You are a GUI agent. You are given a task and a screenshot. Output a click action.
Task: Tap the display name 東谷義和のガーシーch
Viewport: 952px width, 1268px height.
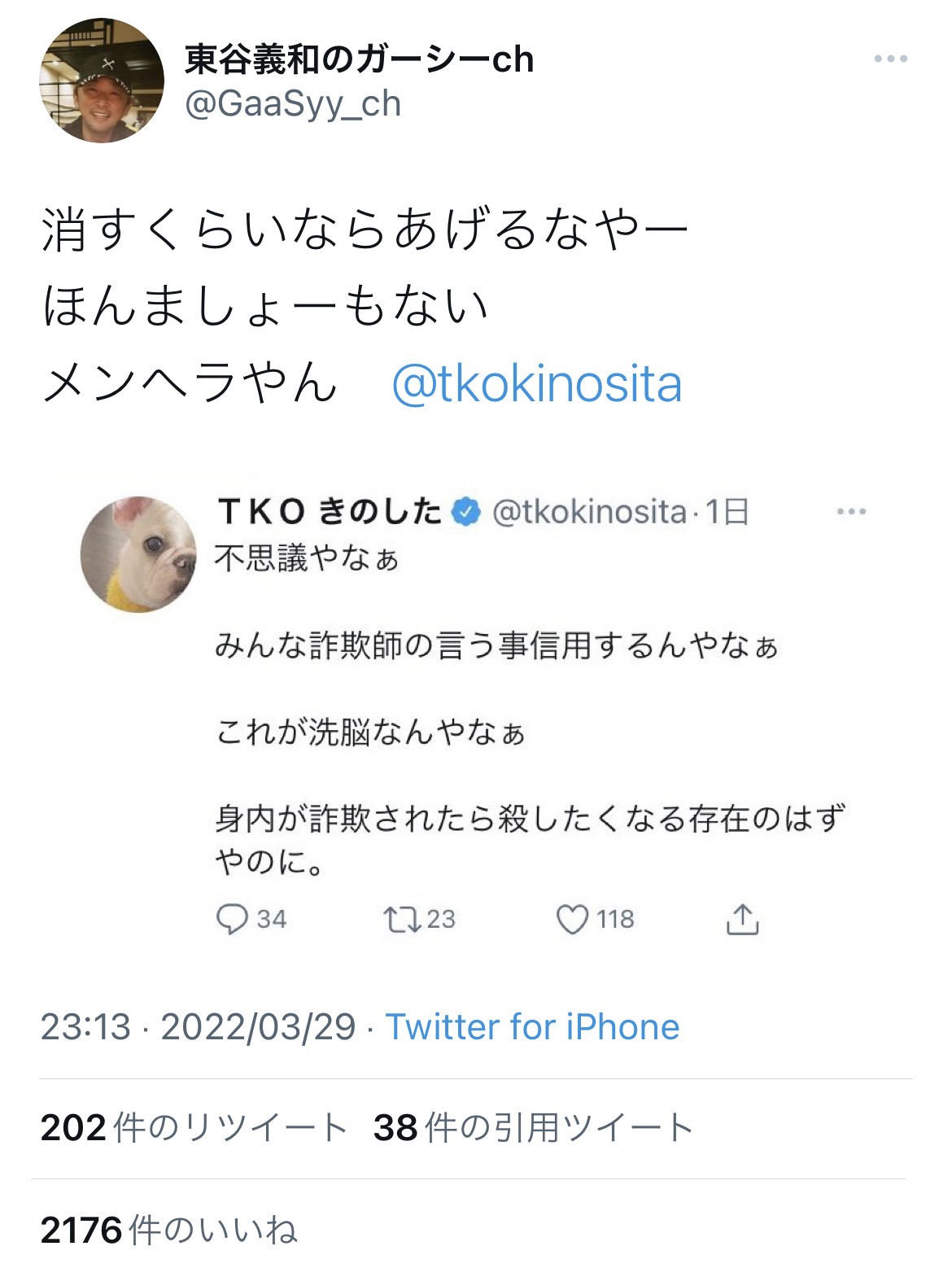point(359,59)
